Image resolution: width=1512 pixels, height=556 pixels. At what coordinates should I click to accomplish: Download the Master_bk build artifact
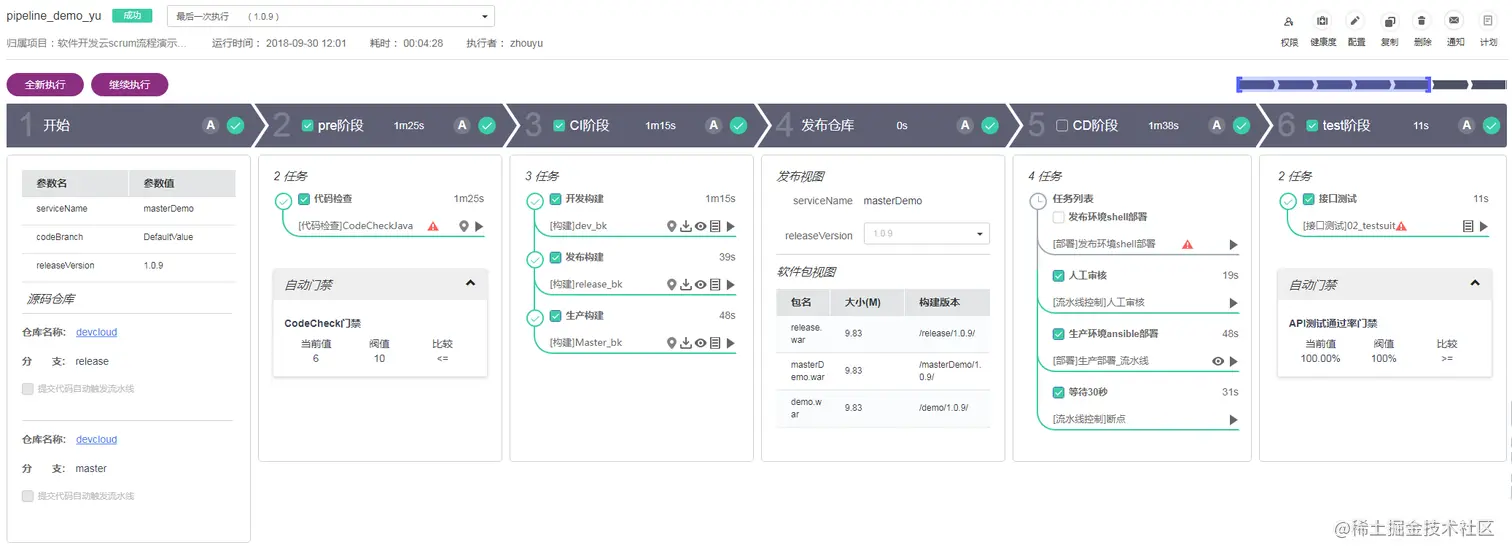pos(686,343)
